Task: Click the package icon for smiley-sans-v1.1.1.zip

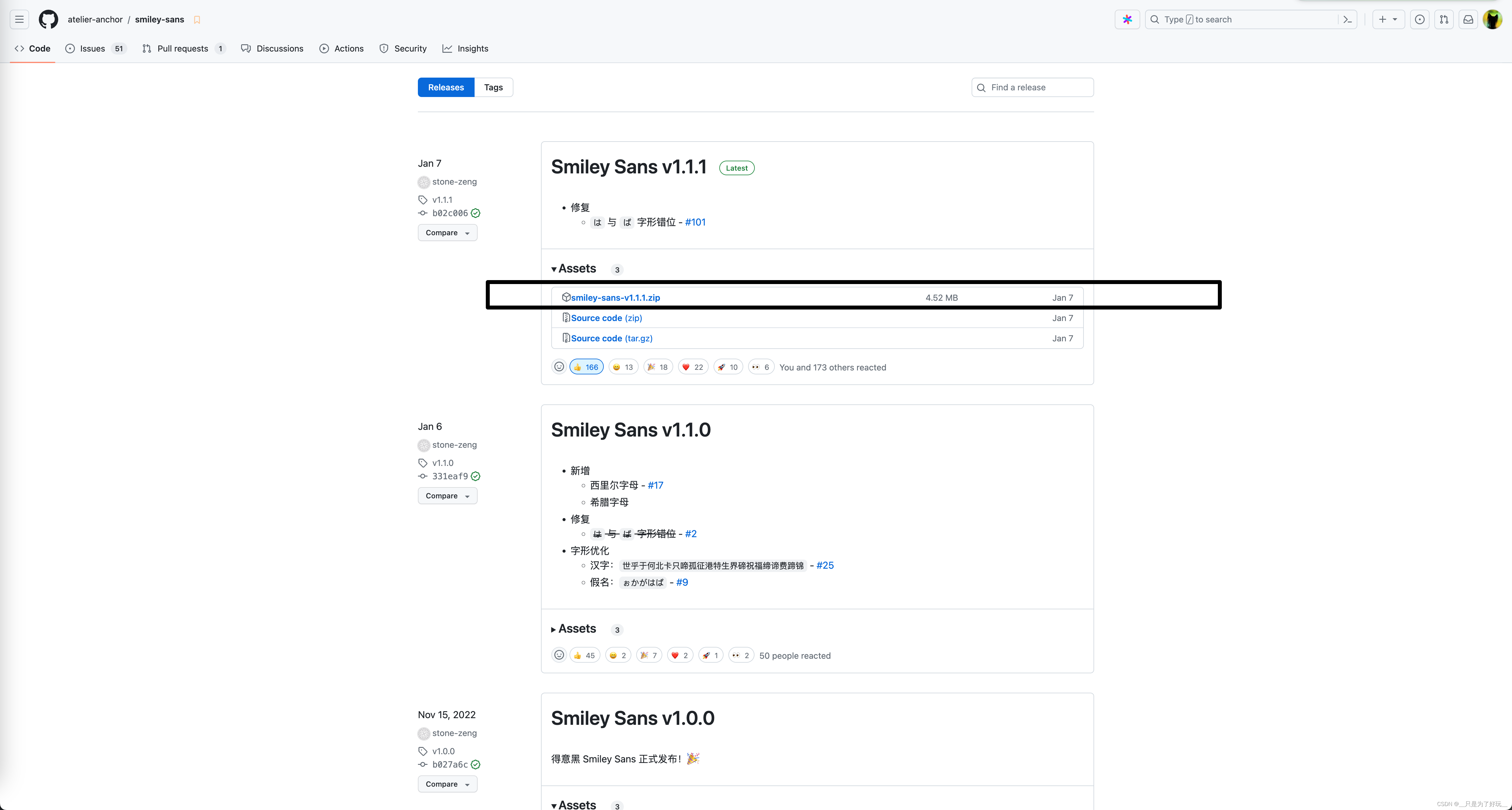Action: (566, 297)
